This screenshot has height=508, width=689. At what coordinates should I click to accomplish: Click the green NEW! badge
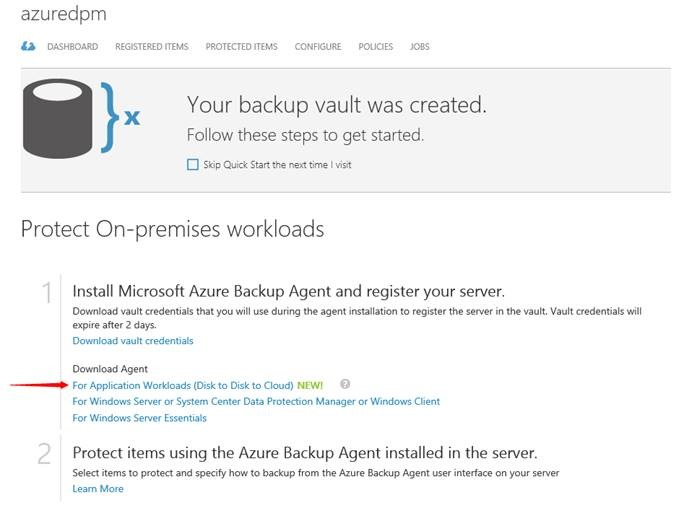tap(309, 385)
